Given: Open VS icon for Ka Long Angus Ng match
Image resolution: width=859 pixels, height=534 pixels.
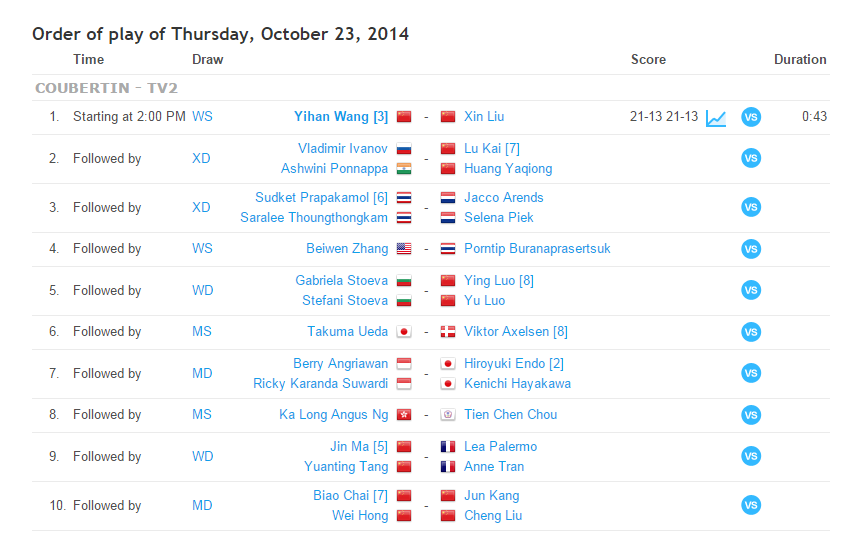Looking at the screenshot, I should 751,415.
